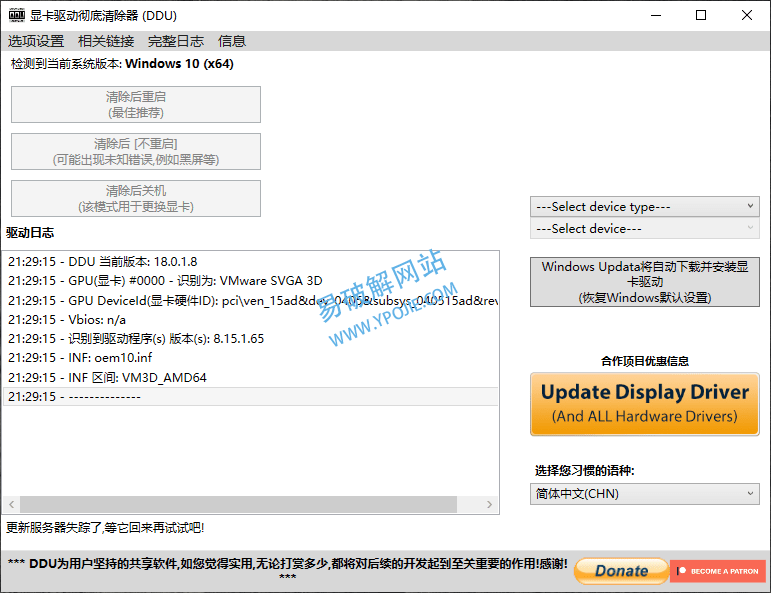Select log line 'INF: oem10.inf'

click(251, 358)
